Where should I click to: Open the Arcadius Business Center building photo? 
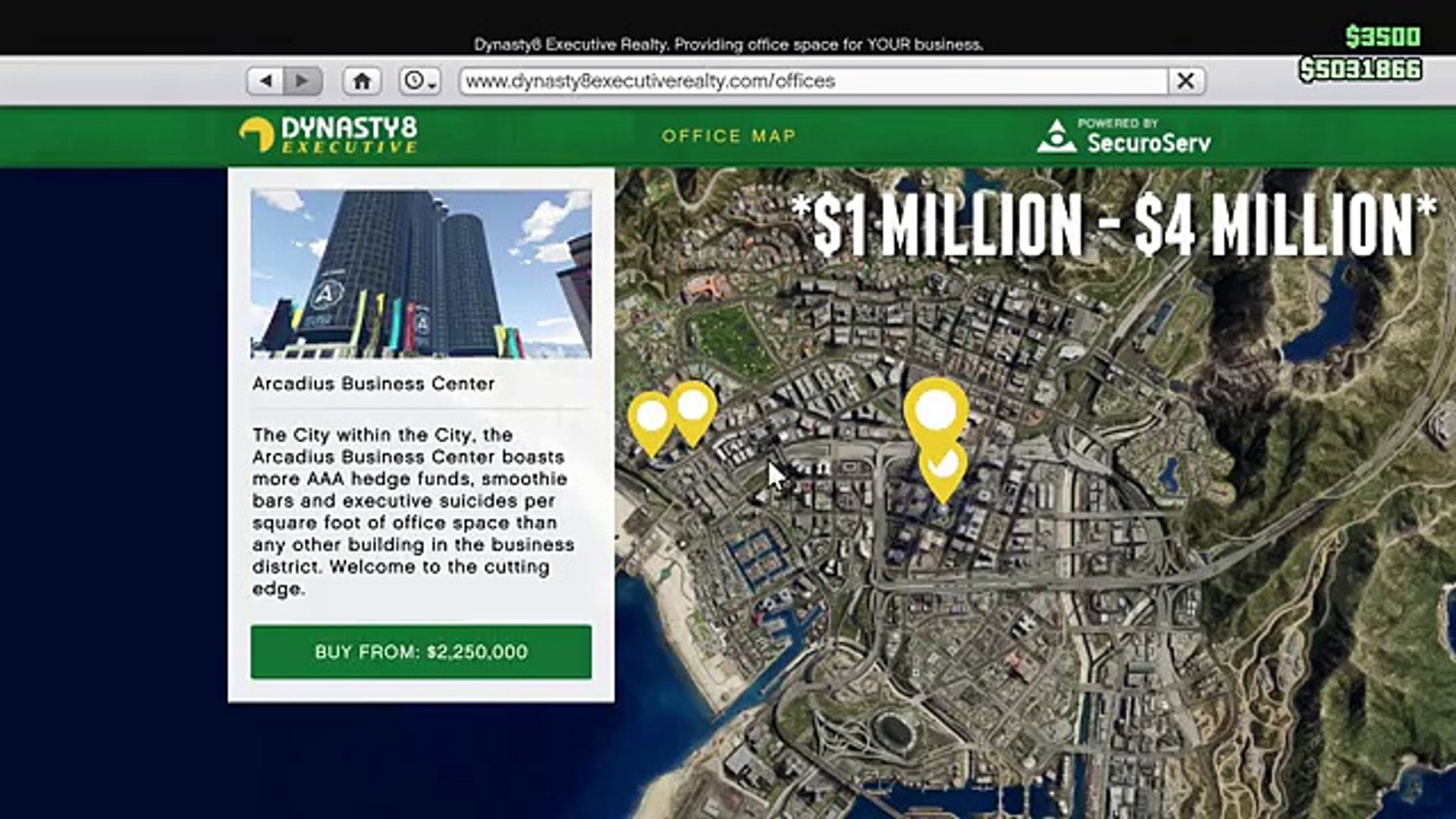pyautogui.click(x=421, y=274)
